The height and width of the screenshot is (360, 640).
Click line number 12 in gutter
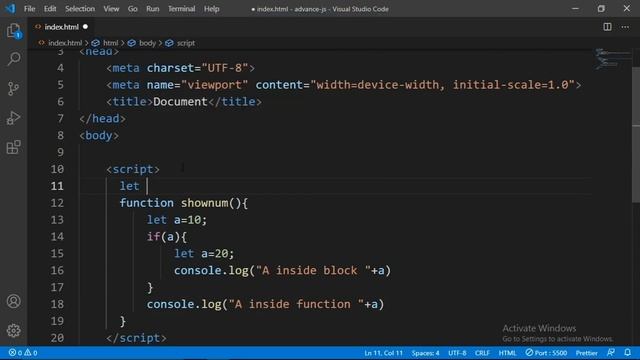pos(57,203)
